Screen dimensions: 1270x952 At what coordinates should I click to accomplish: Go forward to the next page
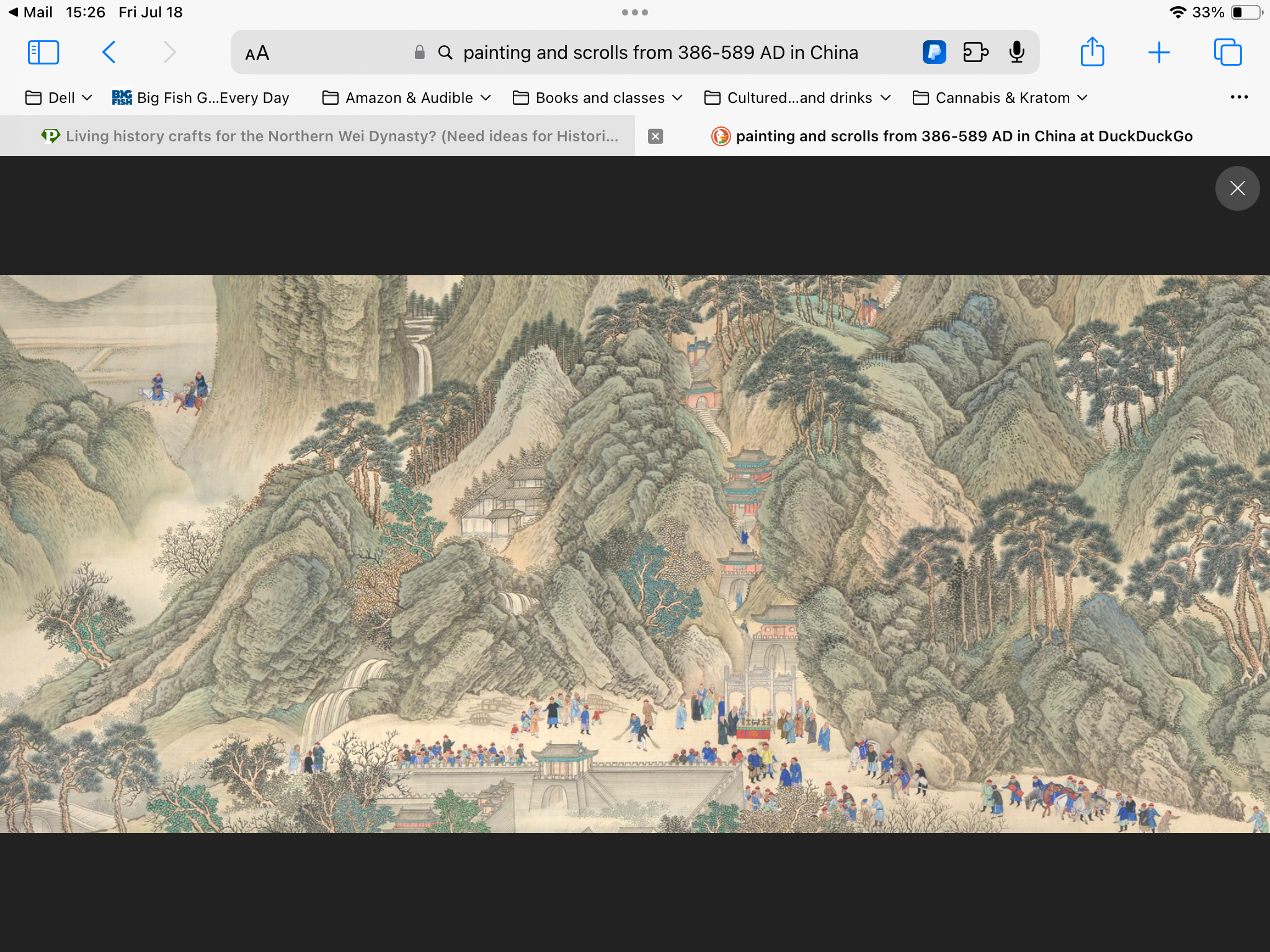pos(169,53)
